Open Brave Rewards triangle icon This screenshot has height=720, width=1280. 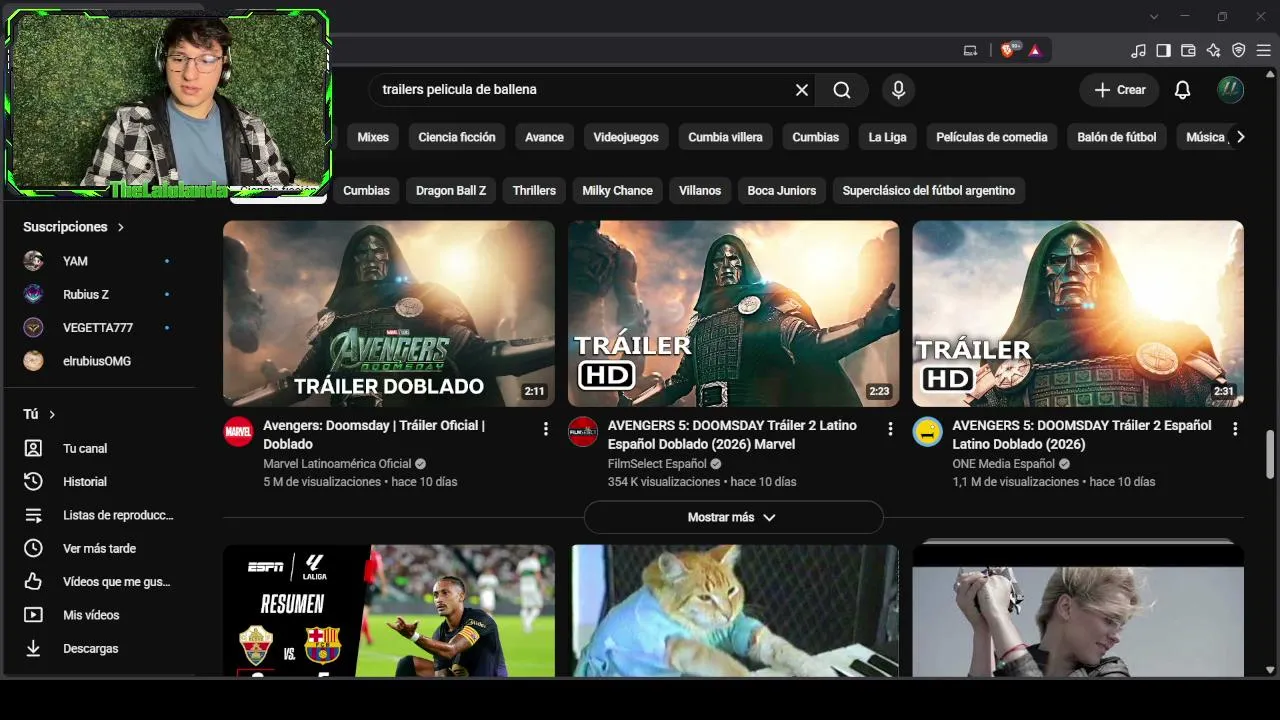[1035, 50]
